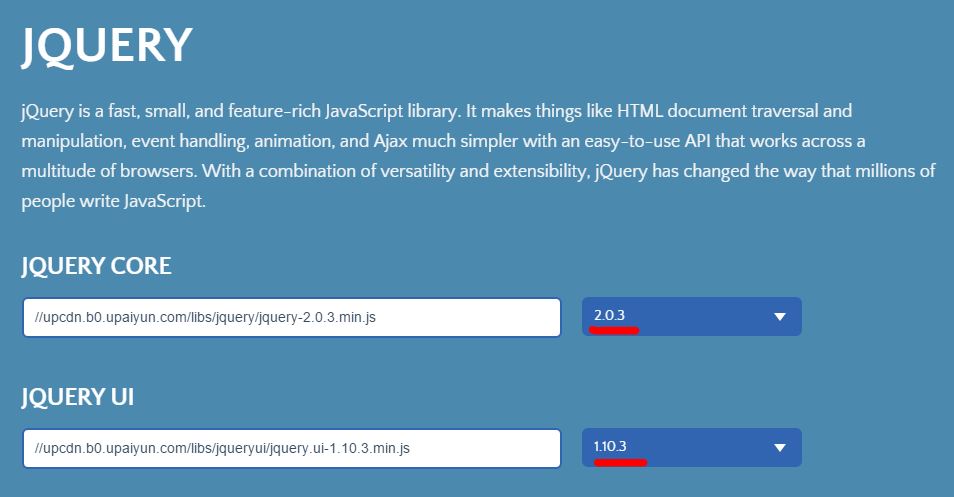Click the jQuery Core CDN URL field
Screen dimensions: 954x497
[x=291, y=317]
